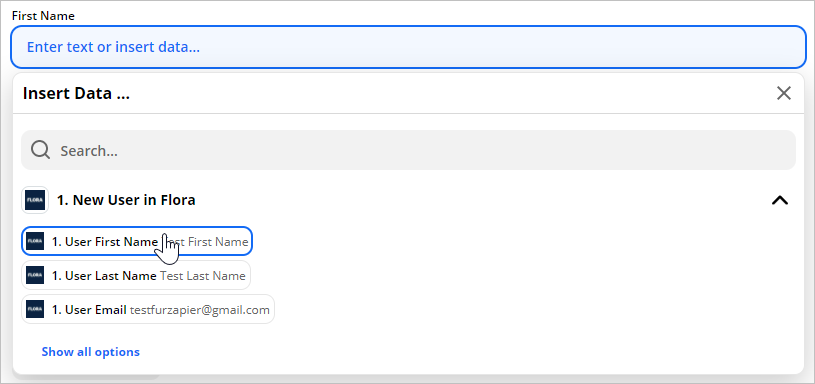
Task: Collapse the New User in Flora section
Action: [x=780, y=200]
